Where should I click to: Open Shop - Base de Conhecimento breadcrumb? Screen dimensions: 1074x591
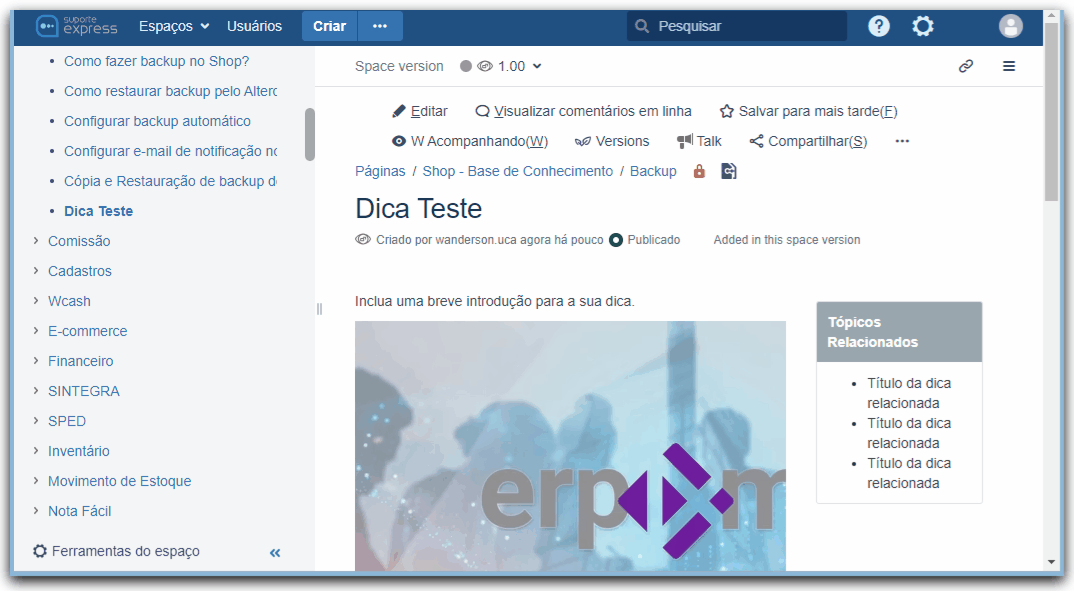tap(518, 171)
